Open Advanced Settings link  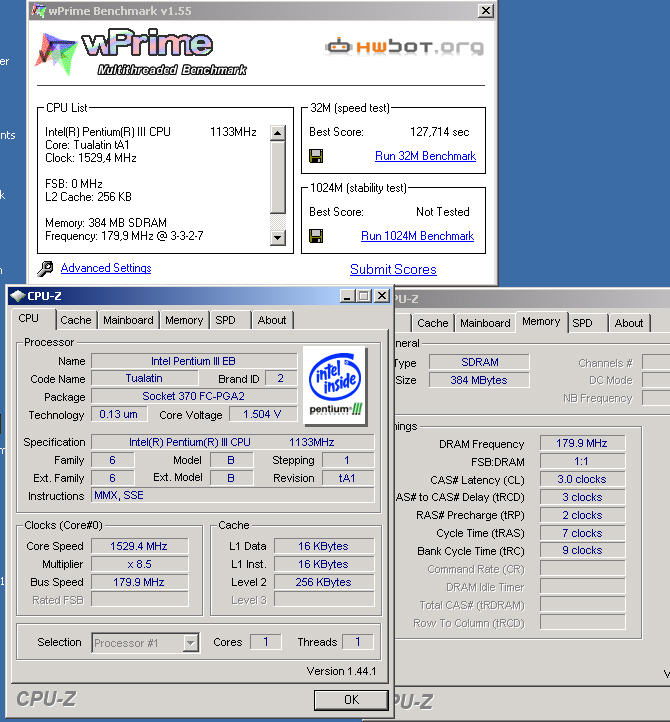pos(106,268)
